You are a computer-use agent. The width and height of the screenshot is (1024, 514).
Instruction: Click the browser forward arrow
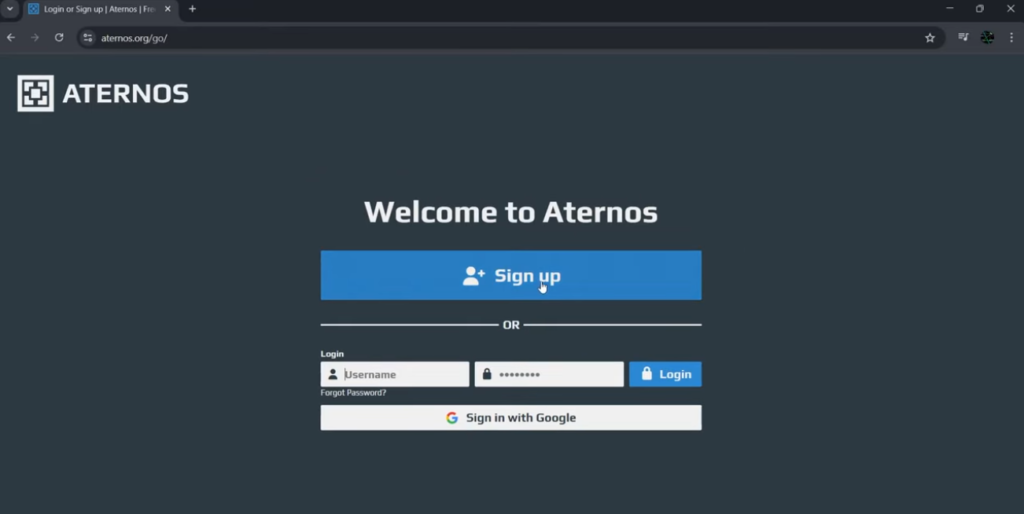click(x=35, y=38)
